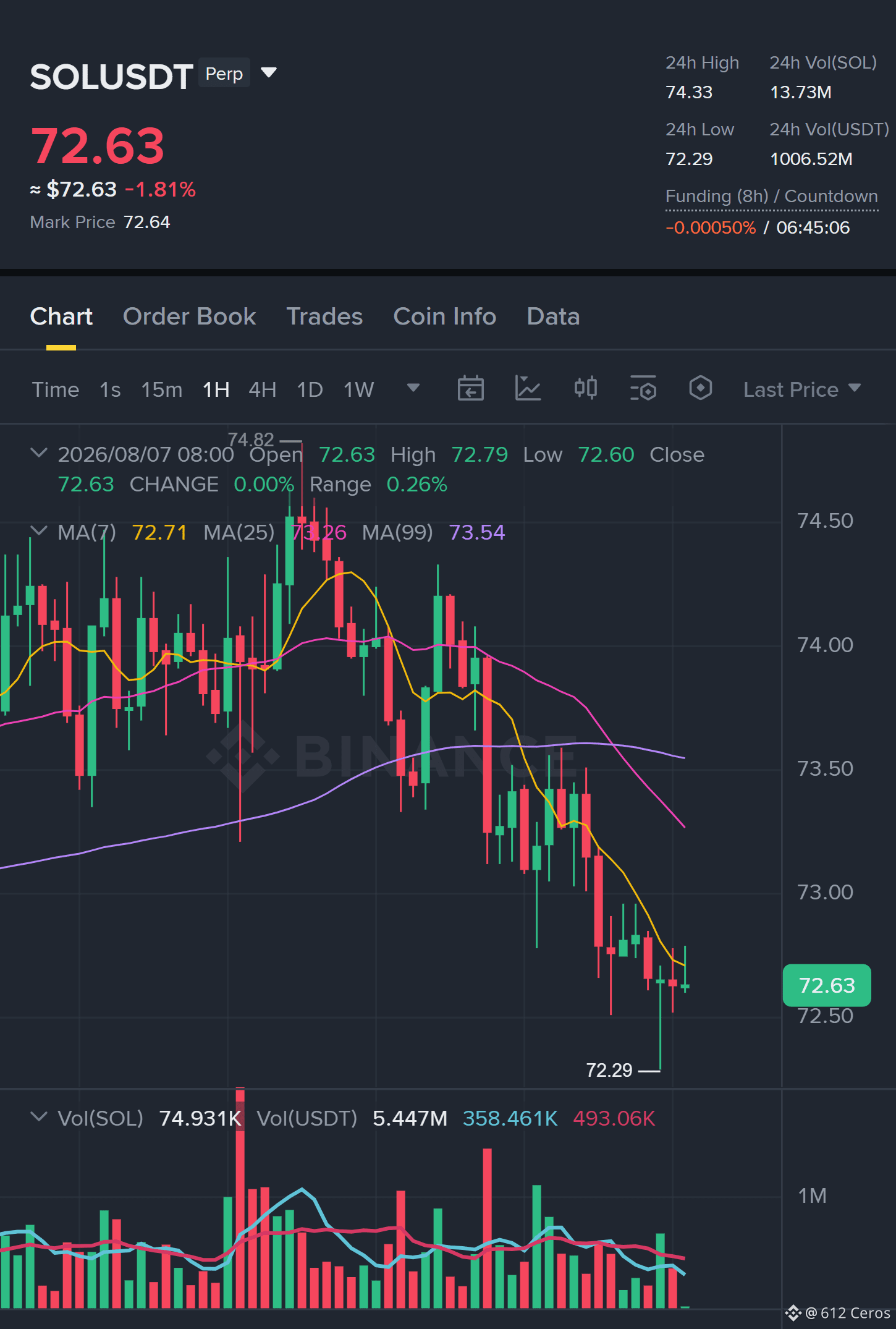The image size is (896, 1329).
Task: Click the large red 72.63 last price
Action: 98,146
